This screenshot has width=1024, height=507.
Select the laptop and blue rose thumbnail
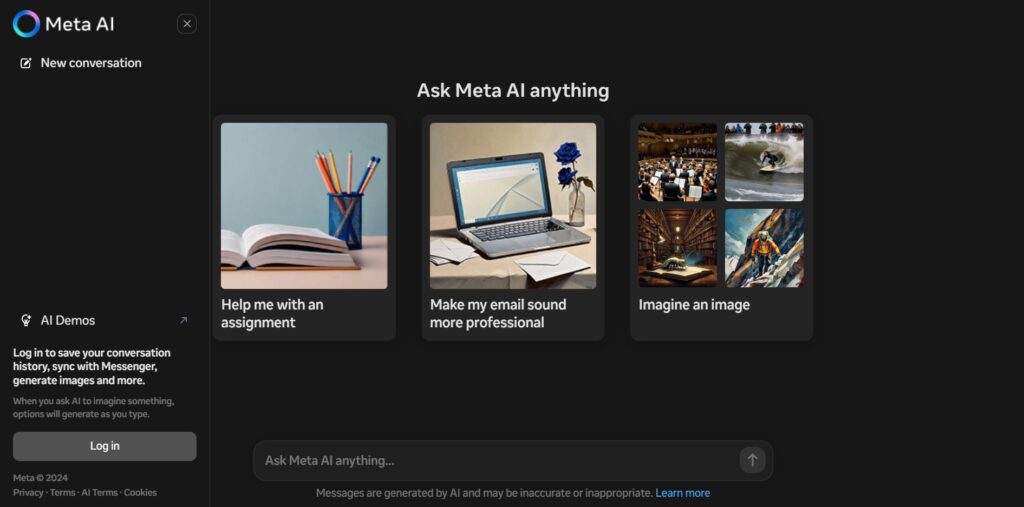[513, 206]
